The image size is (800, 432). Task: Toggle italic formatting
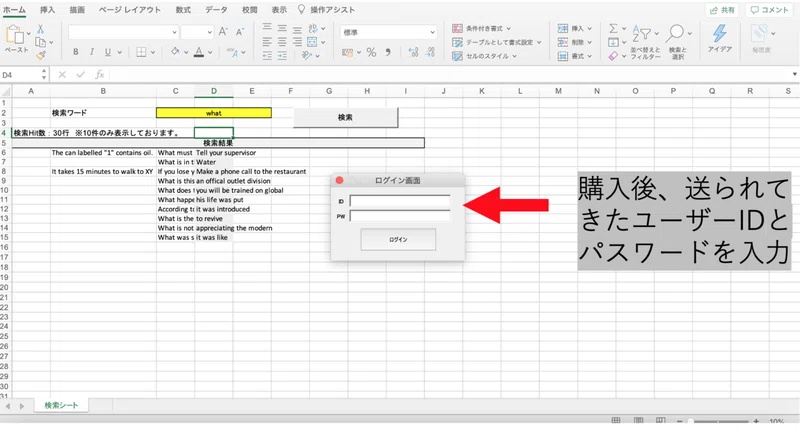coord(92,52)
